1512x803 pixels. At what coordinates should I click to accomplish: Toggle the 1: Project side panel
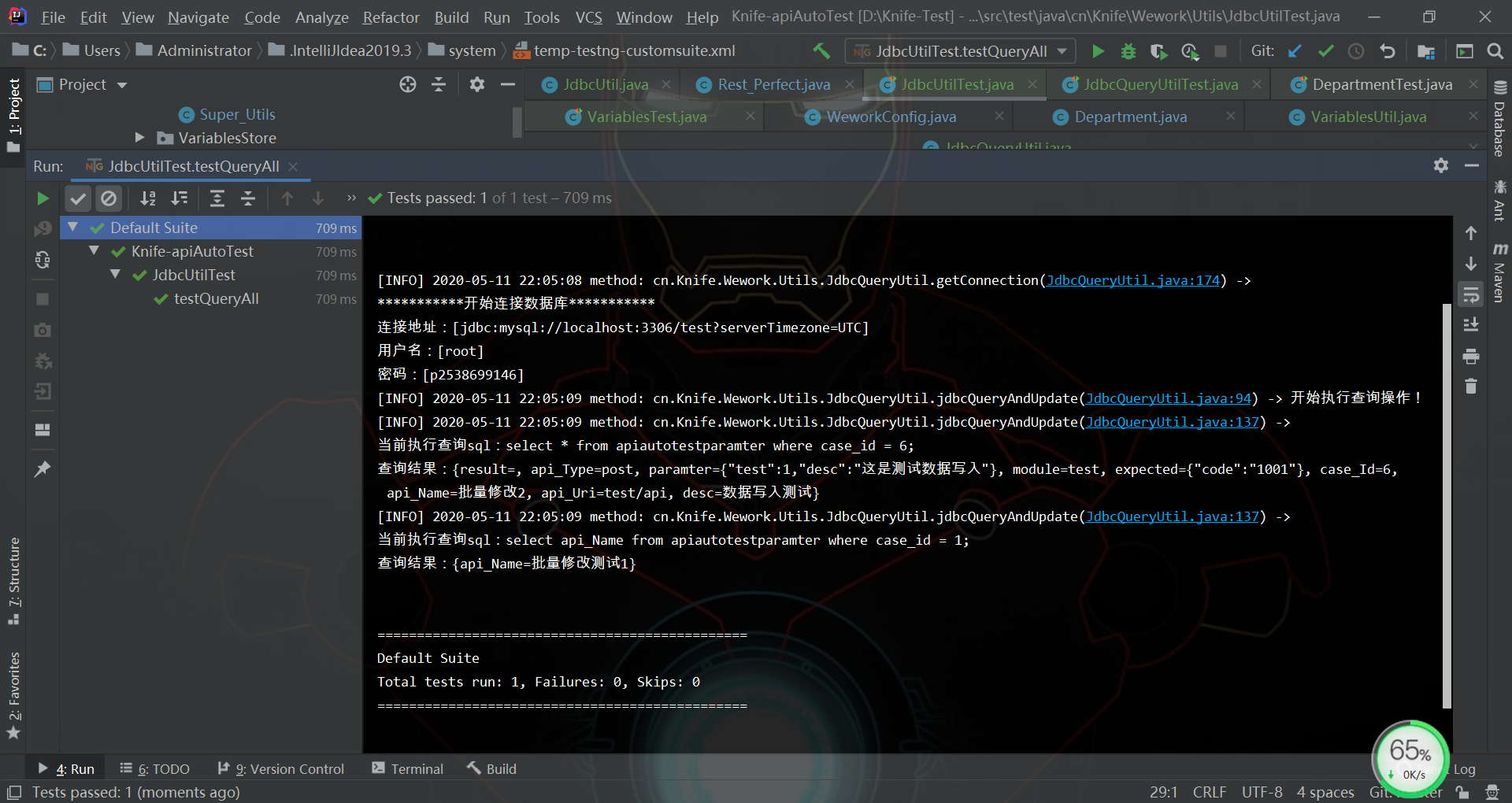click(x=13, y=116)
